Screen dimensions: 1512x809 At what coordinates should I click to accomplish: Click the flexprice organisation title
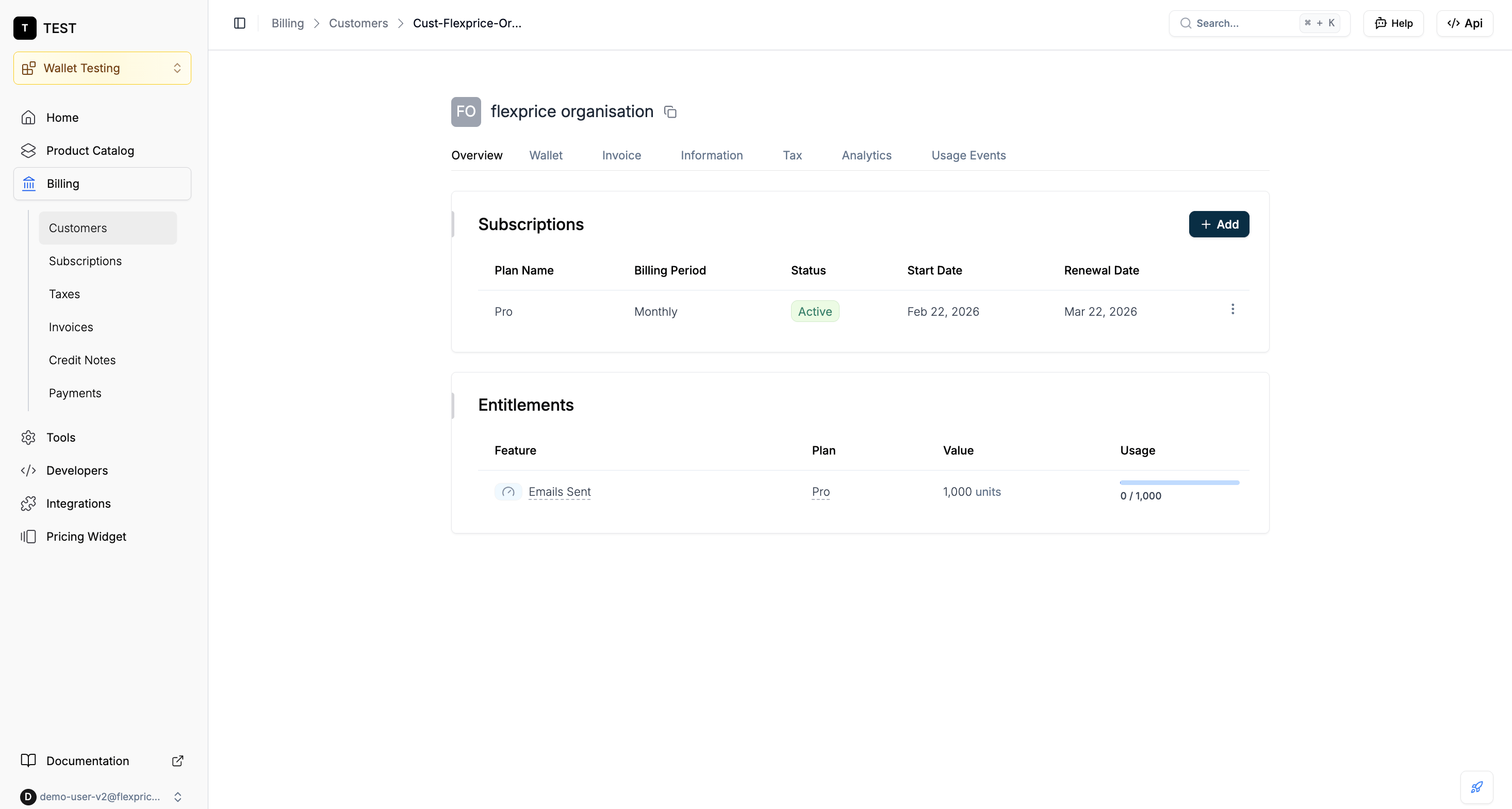[x=572, y=111]
